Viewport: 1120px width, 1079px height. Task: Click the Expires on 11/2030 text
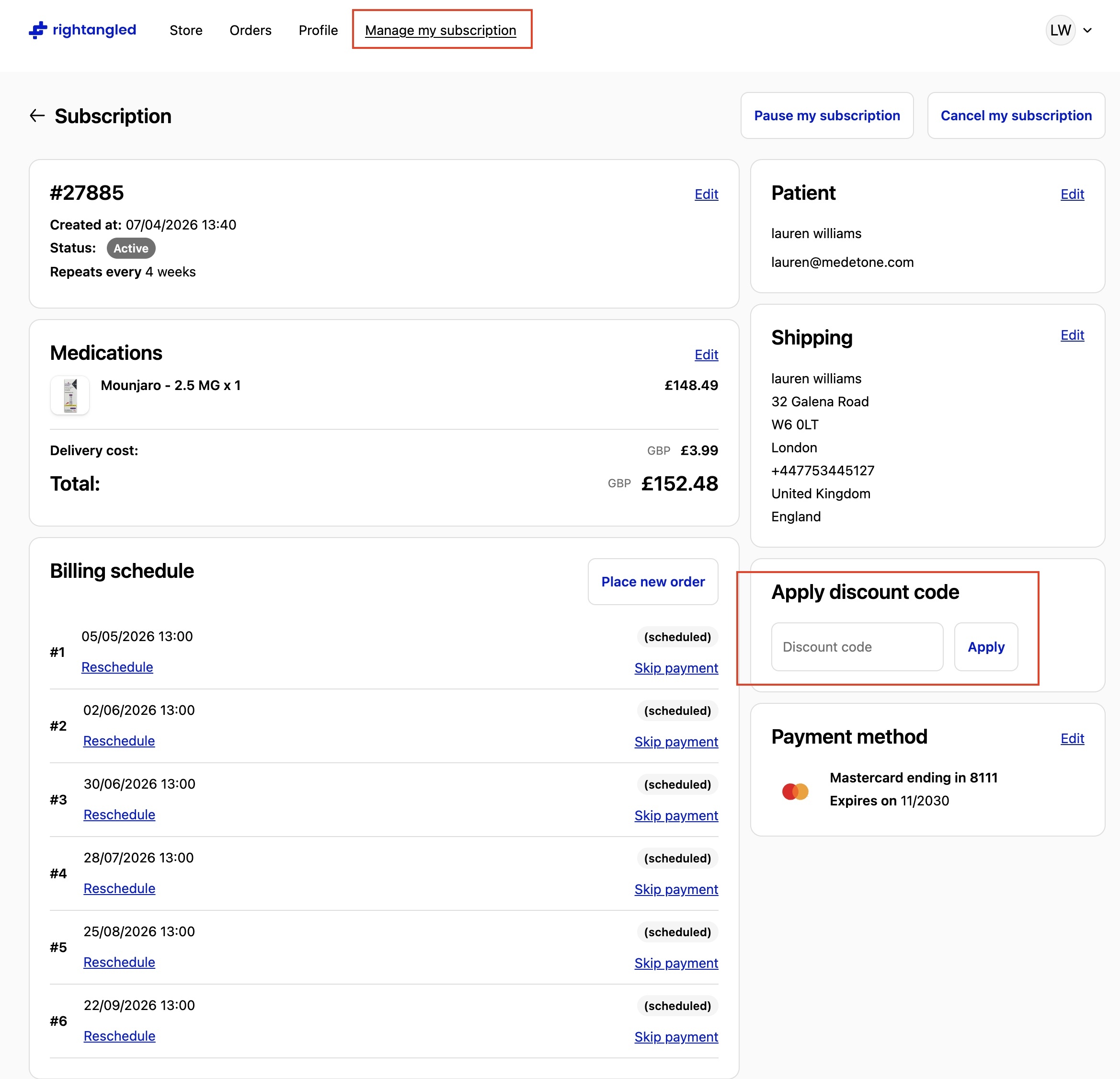click(889, 801)
